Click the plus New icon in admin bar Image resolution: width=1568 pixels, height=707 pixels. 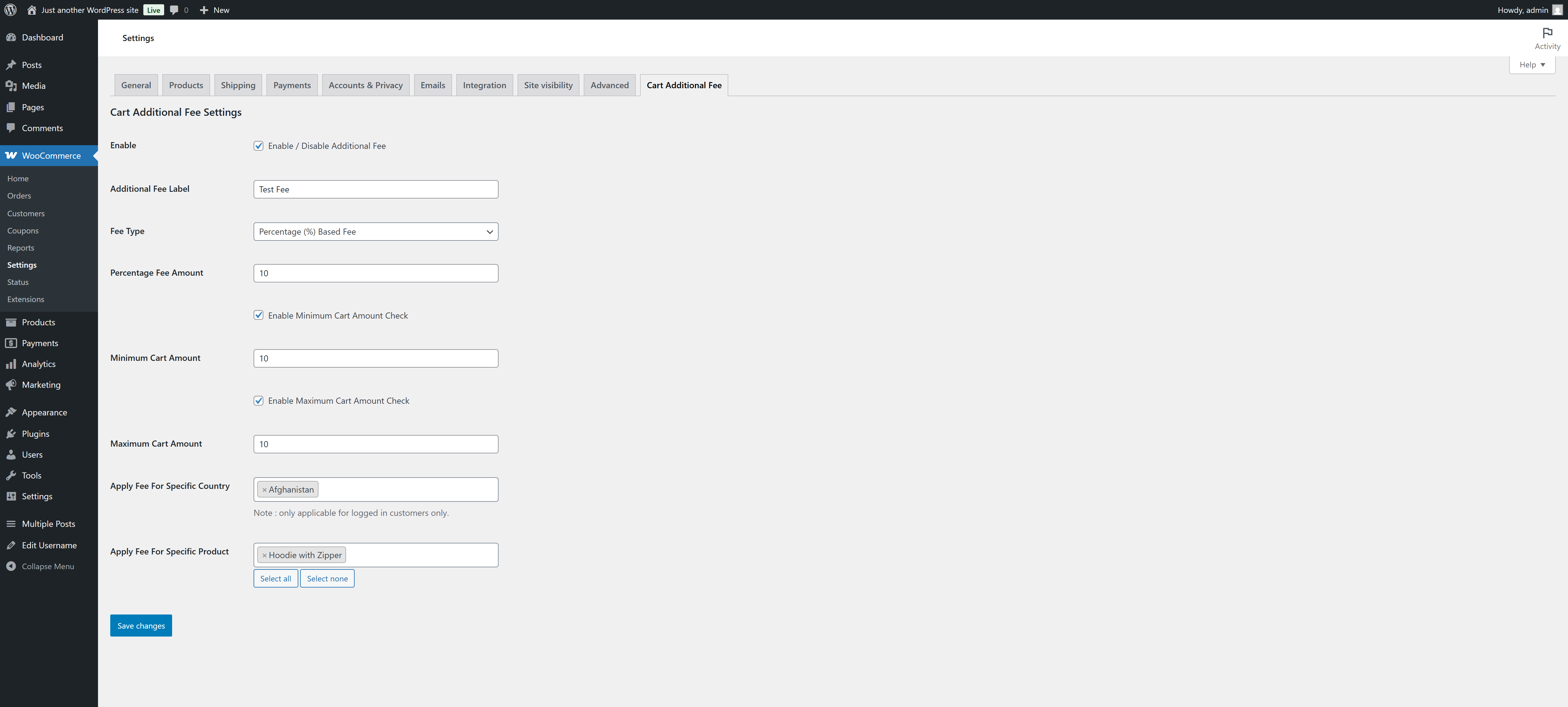204,10
